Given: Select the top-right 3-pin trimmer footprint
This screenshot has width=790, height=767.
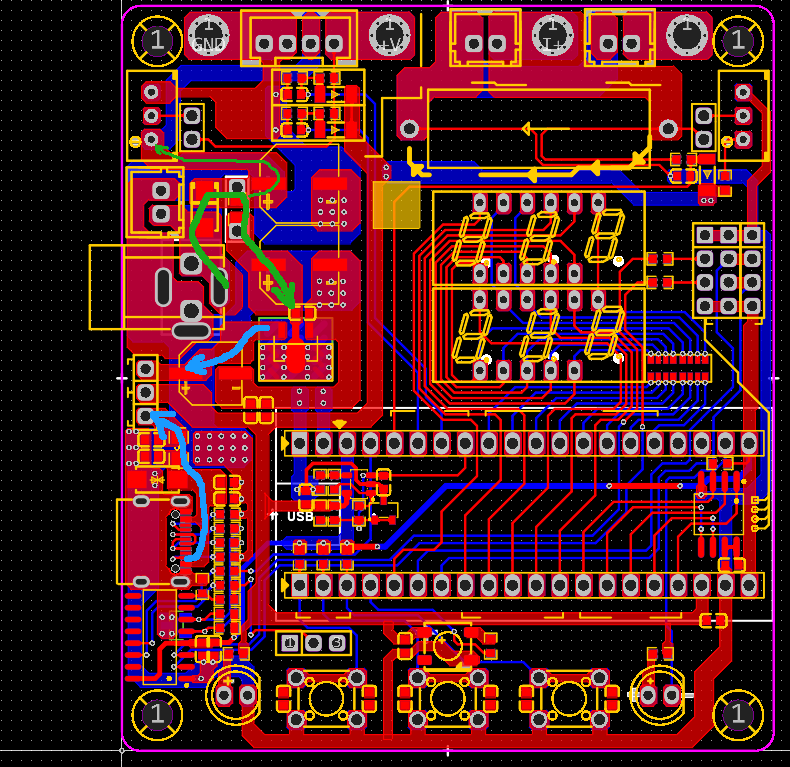Looking at the screenshot, I should tap(743, 116).
